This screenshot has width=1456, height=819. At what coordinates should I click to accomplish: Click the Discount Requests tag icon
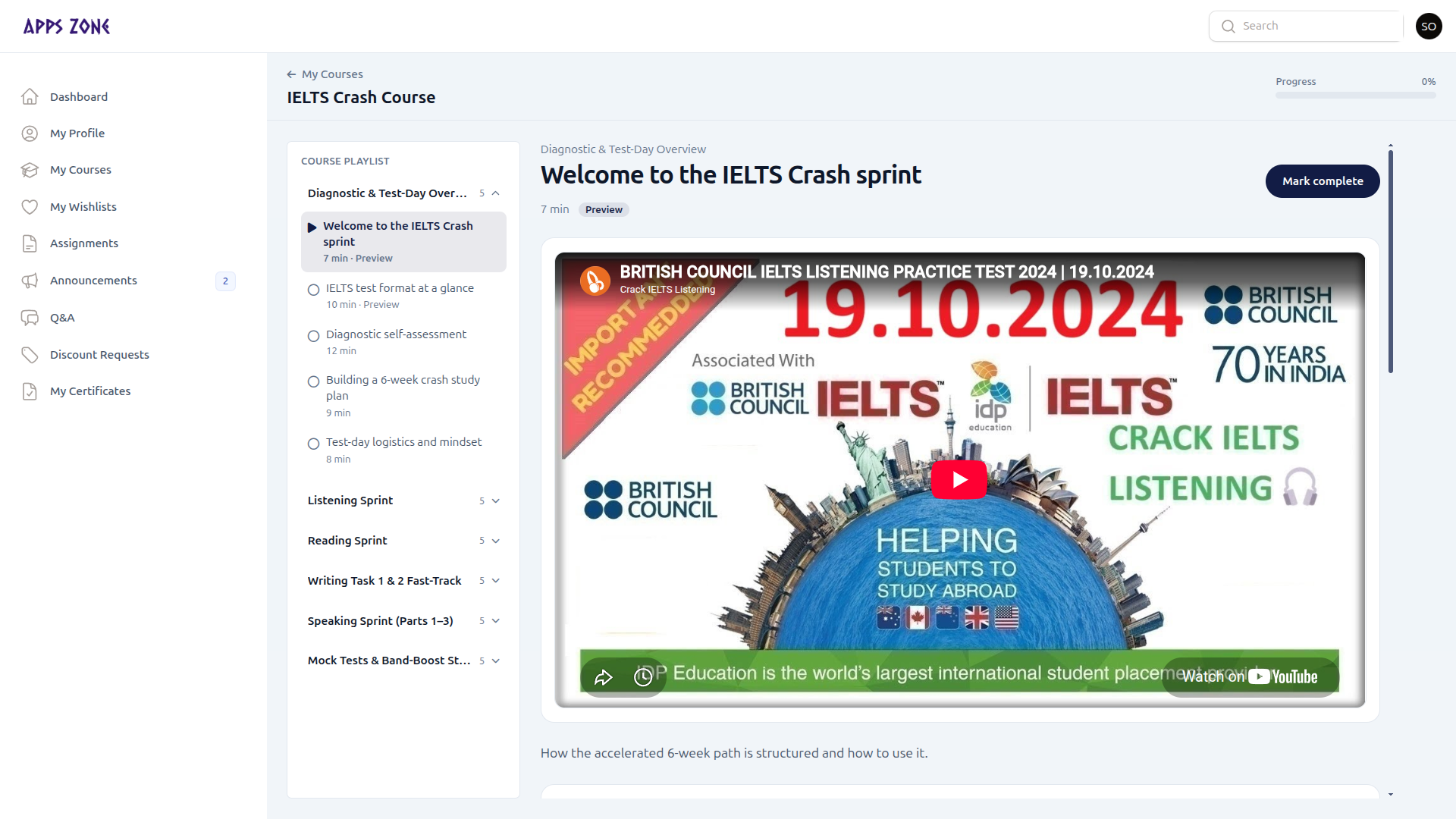tap(30, 355)
